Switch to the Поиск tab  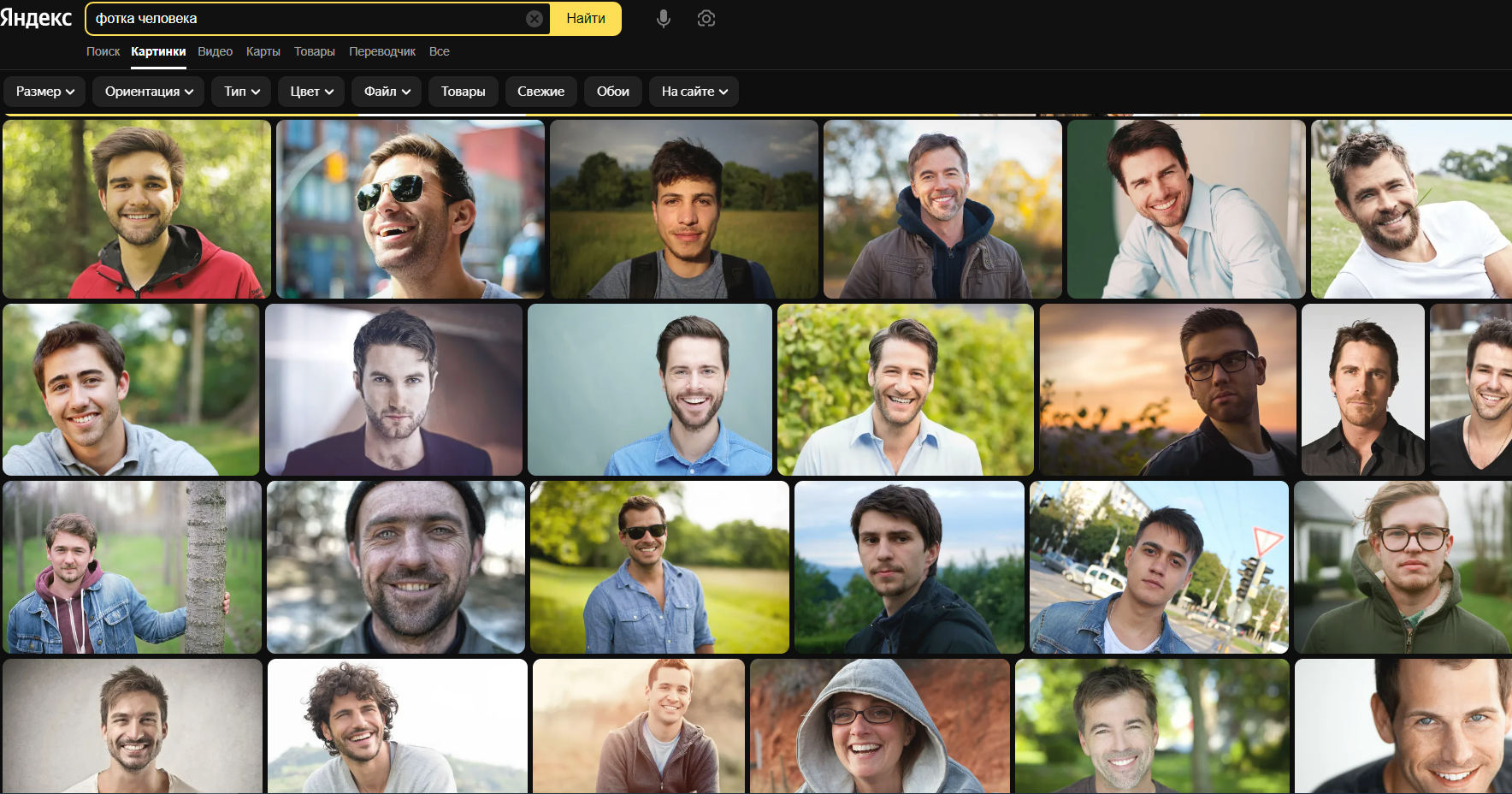[x=103, y=51]
